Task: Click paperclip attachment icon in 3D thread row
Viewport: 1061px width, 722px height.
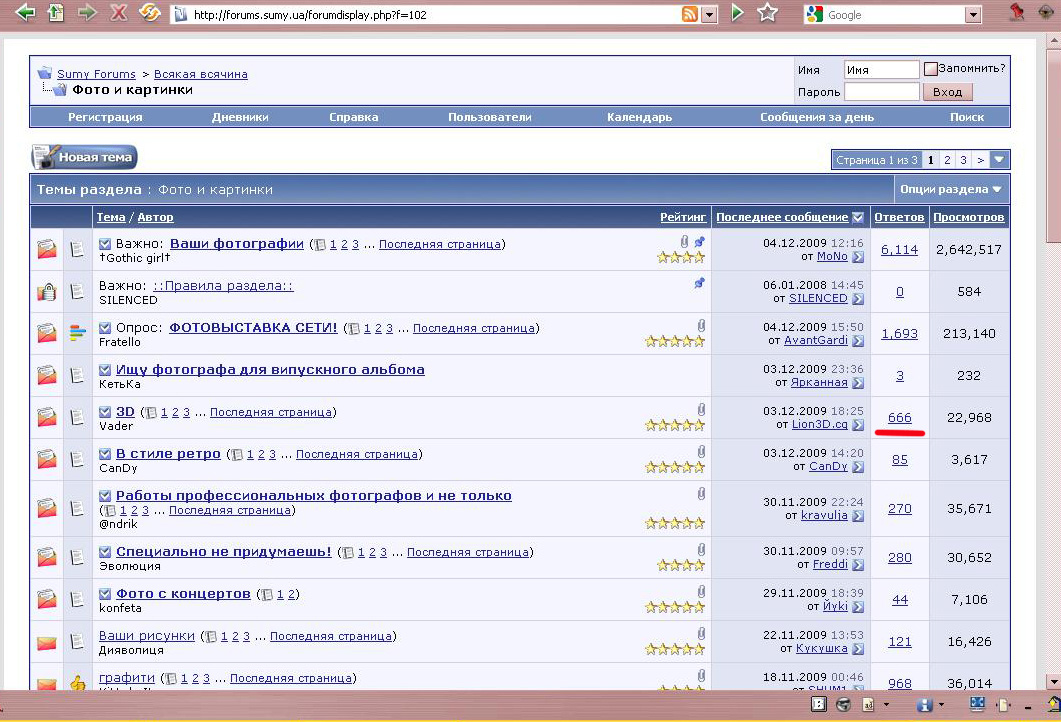Action: click(701, 410)
